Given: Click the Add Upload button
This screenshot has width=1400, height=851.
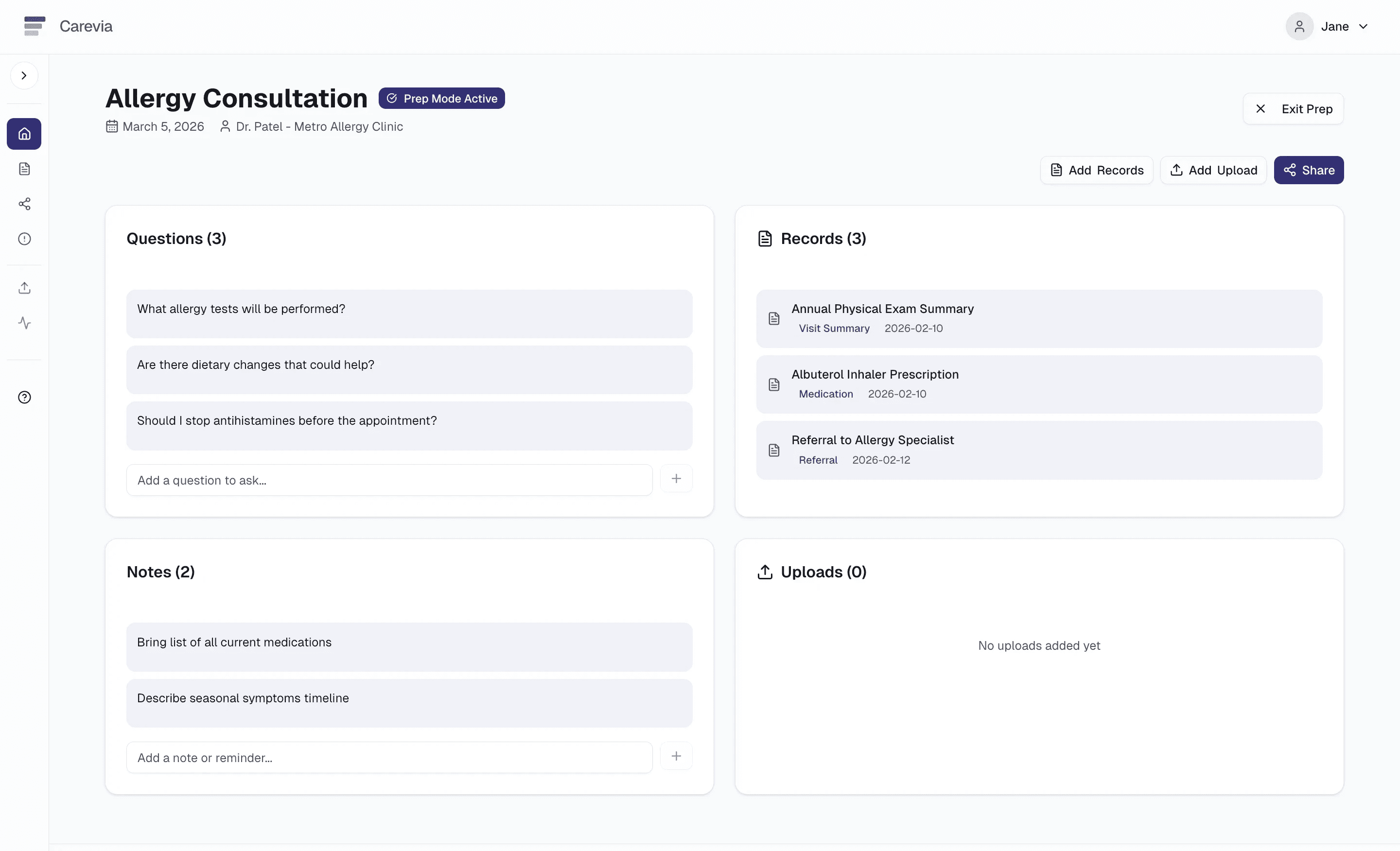Looking at the screenshot, I should coord(1213,170).
